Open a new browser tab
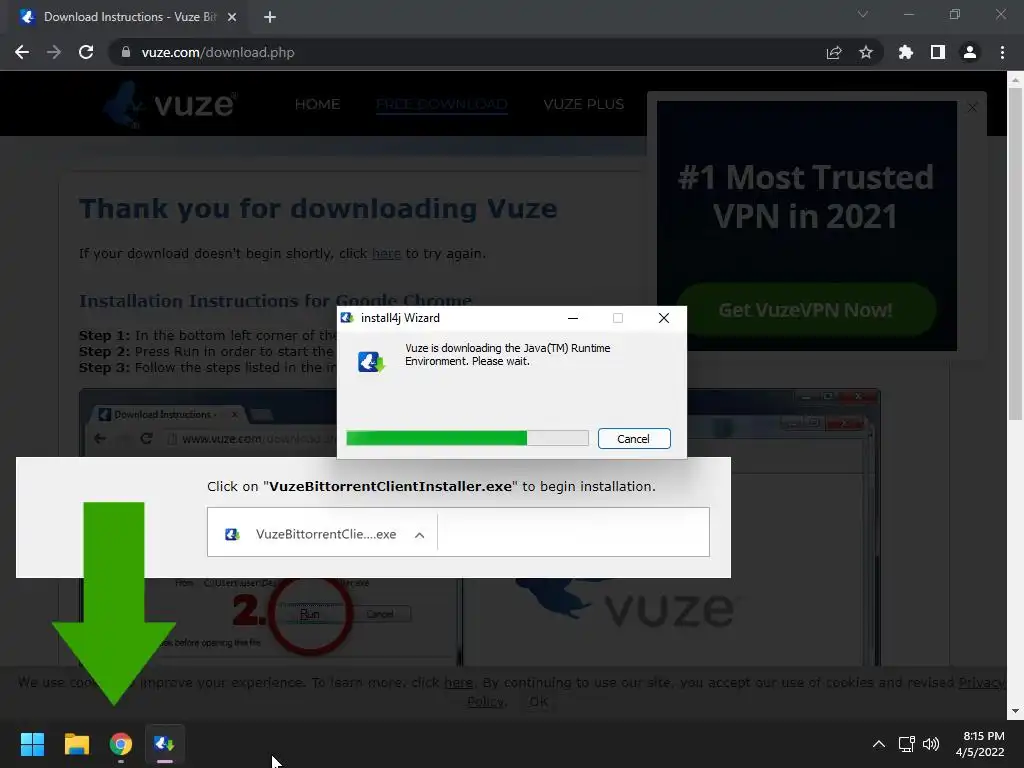Image resolution: width=1024 pixels, height=768 pixels. [270, 17]
